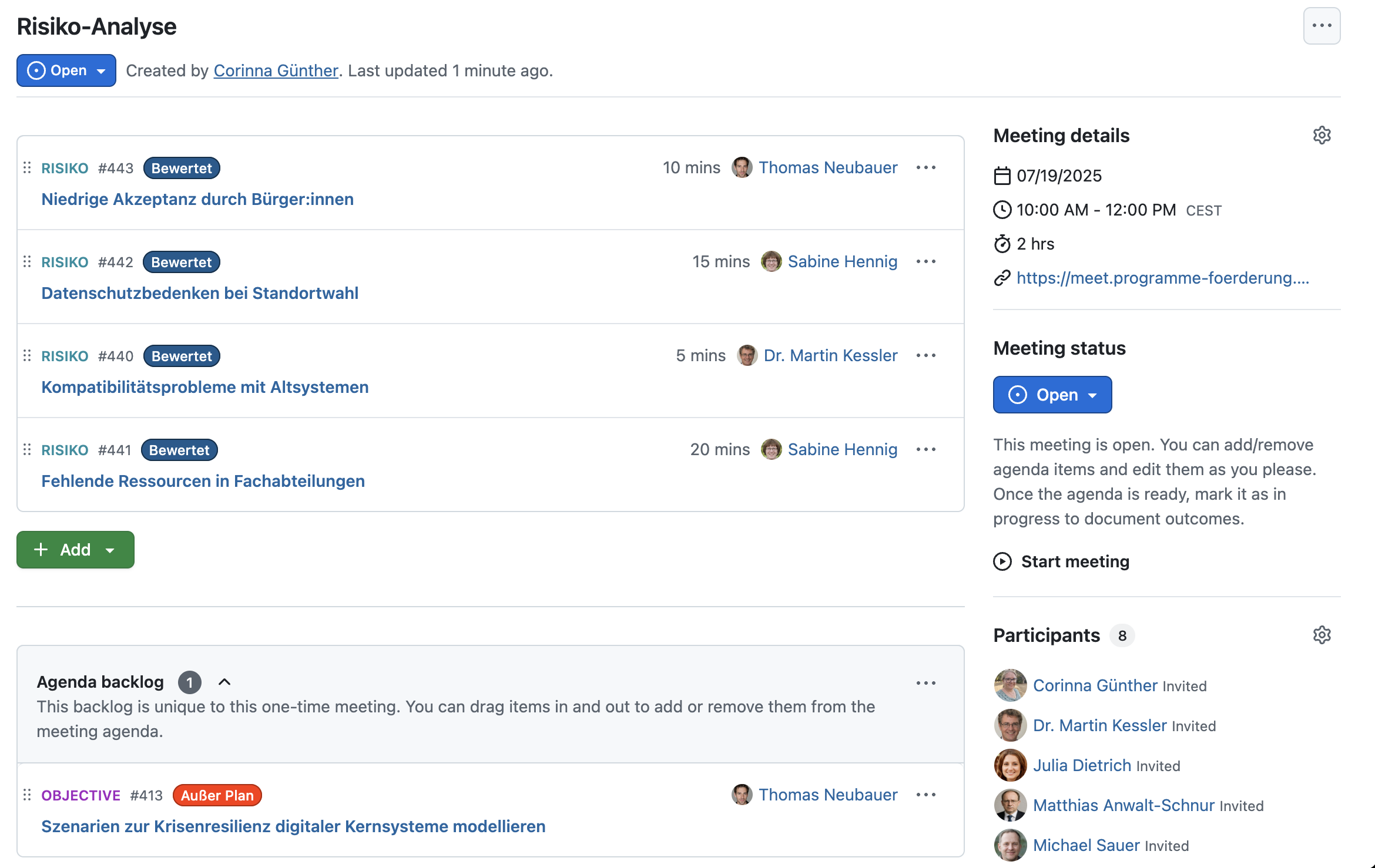Screen dimensions: 1375x868
Task: Open the Agenda backlog three-dots menu
Action: [925, 683]
